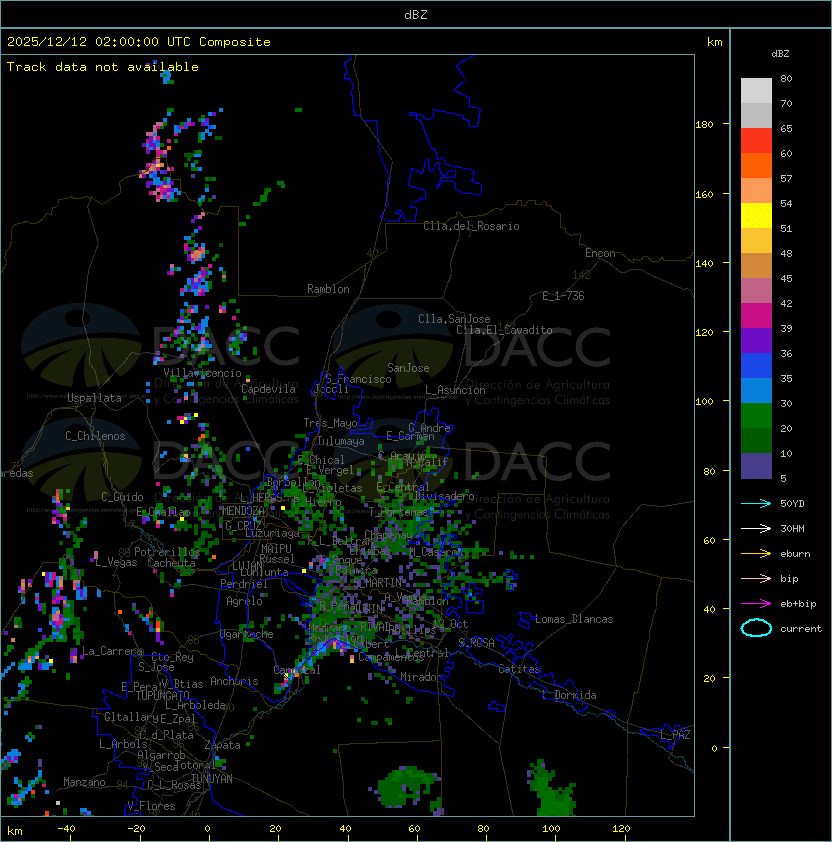Click the 120 km mark on the horizontal axis

(621, 829)
